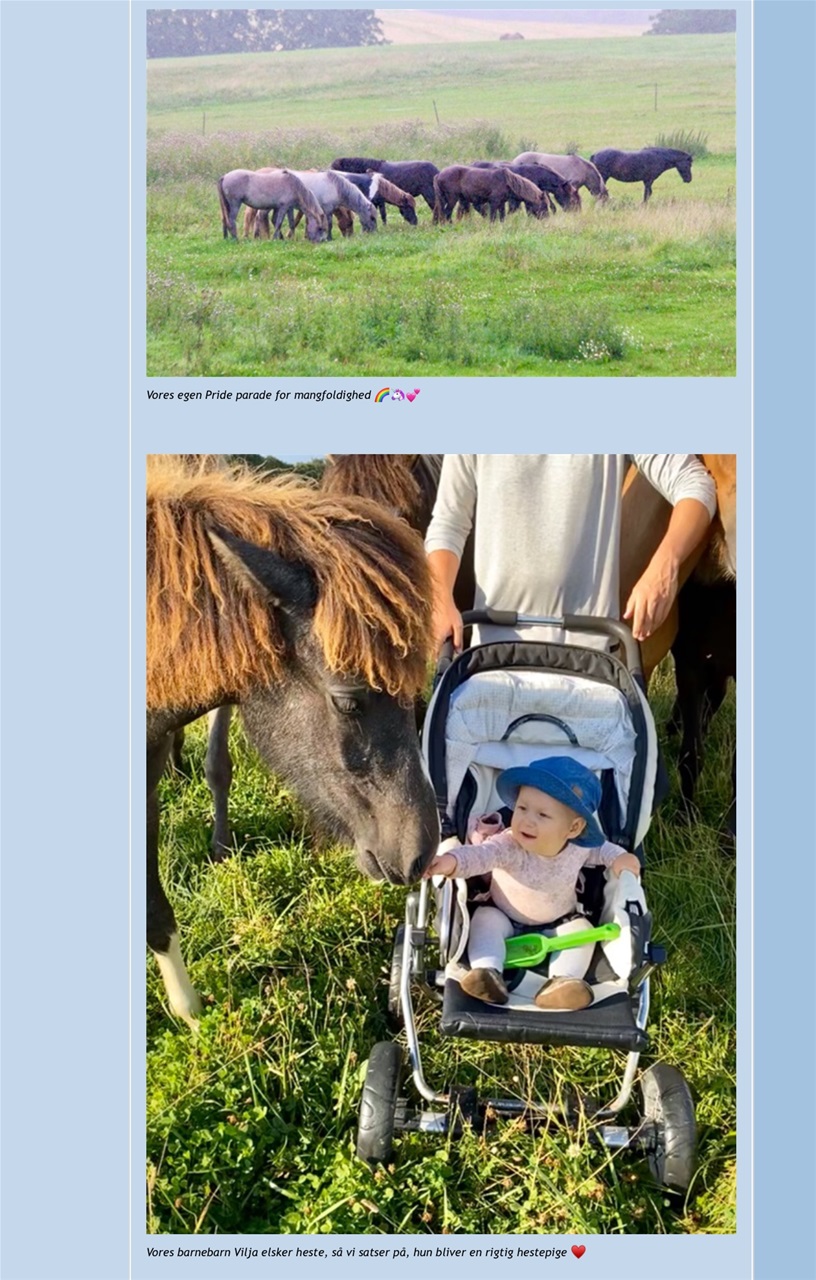Screen dimensions: 816x1280
Task: Open the baby in stroller photo
Action: click(441, 844)
